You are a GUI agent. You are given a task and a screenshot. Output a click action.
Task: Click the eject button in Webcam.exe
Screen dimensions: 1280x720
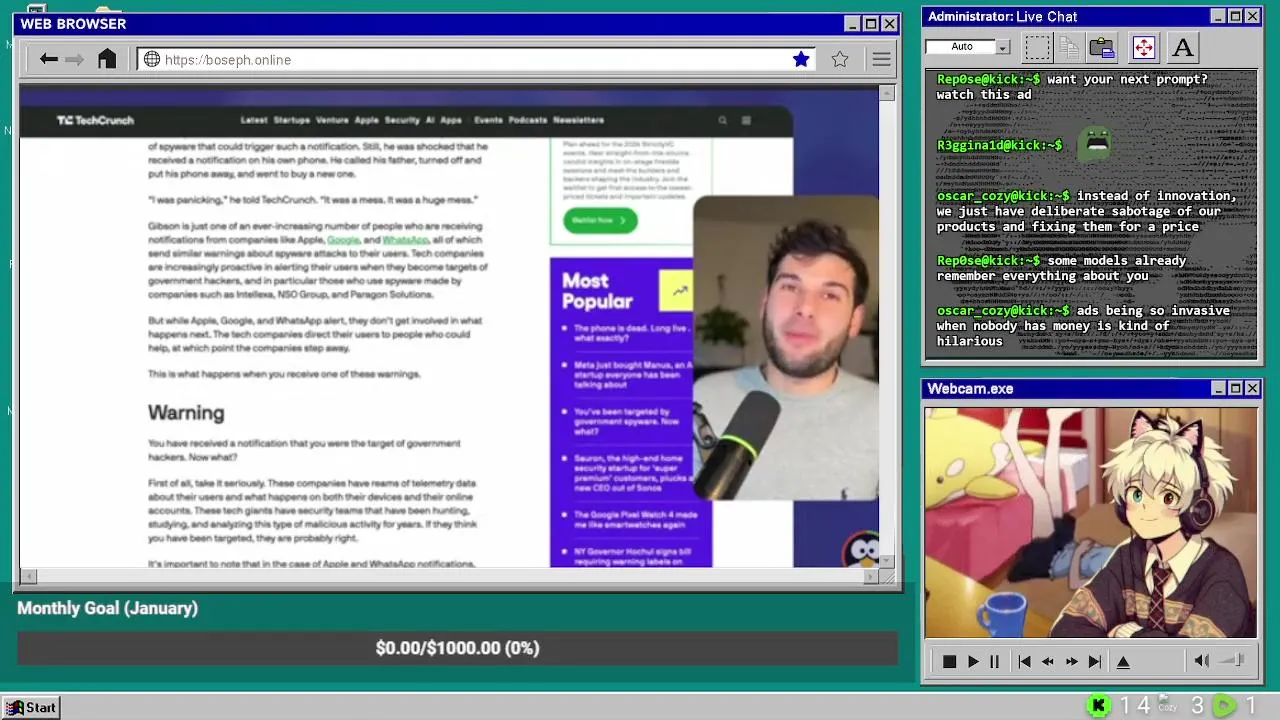[1123, 662]
